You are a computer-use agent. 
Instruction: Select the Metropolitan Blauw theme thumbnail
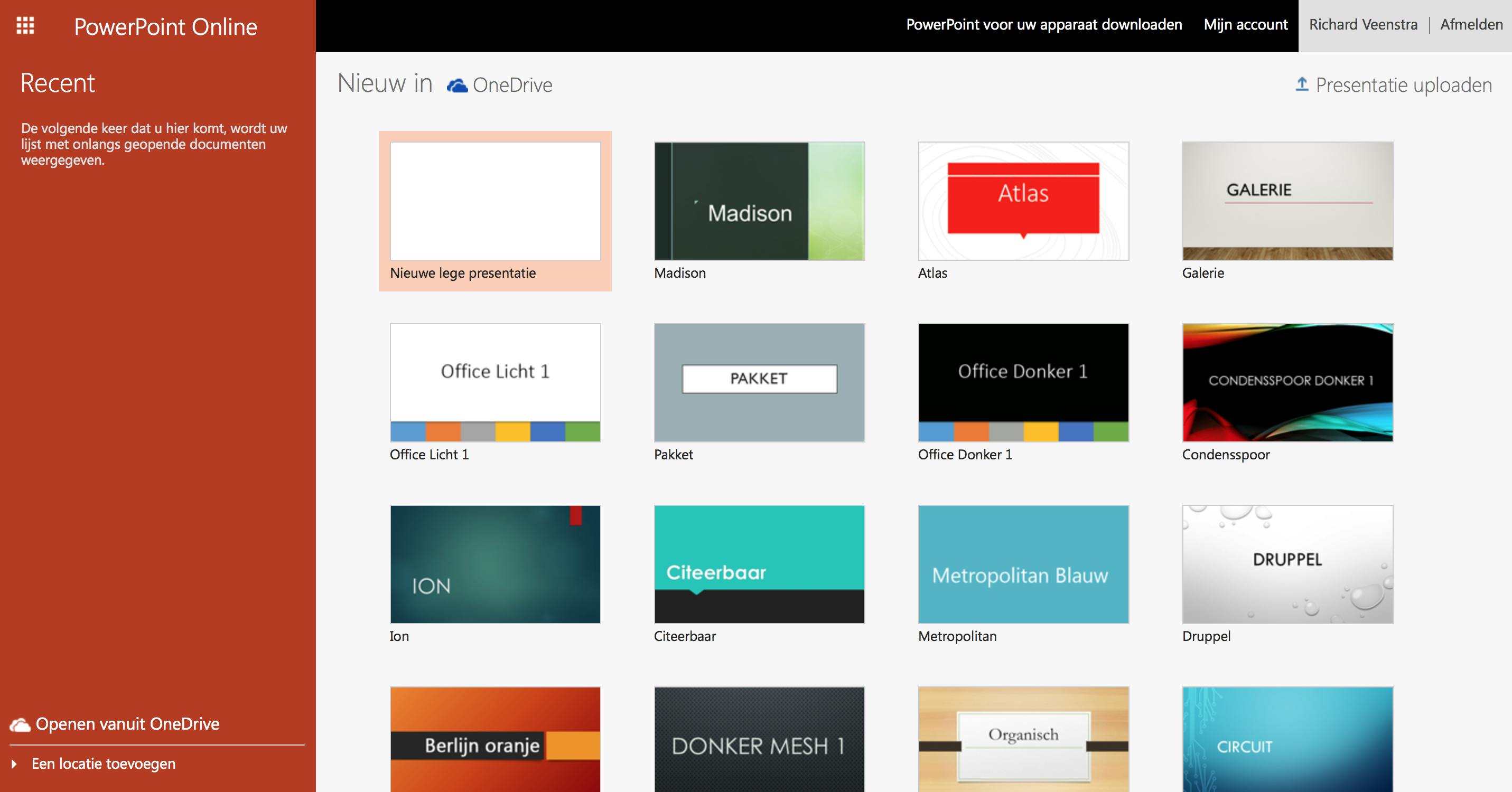coord(1023,564)
